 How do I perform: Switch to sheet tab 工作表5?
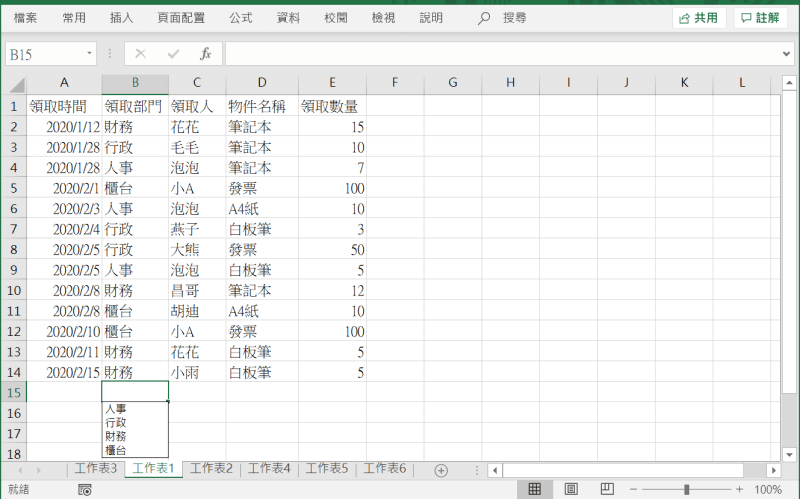(327, 468)
